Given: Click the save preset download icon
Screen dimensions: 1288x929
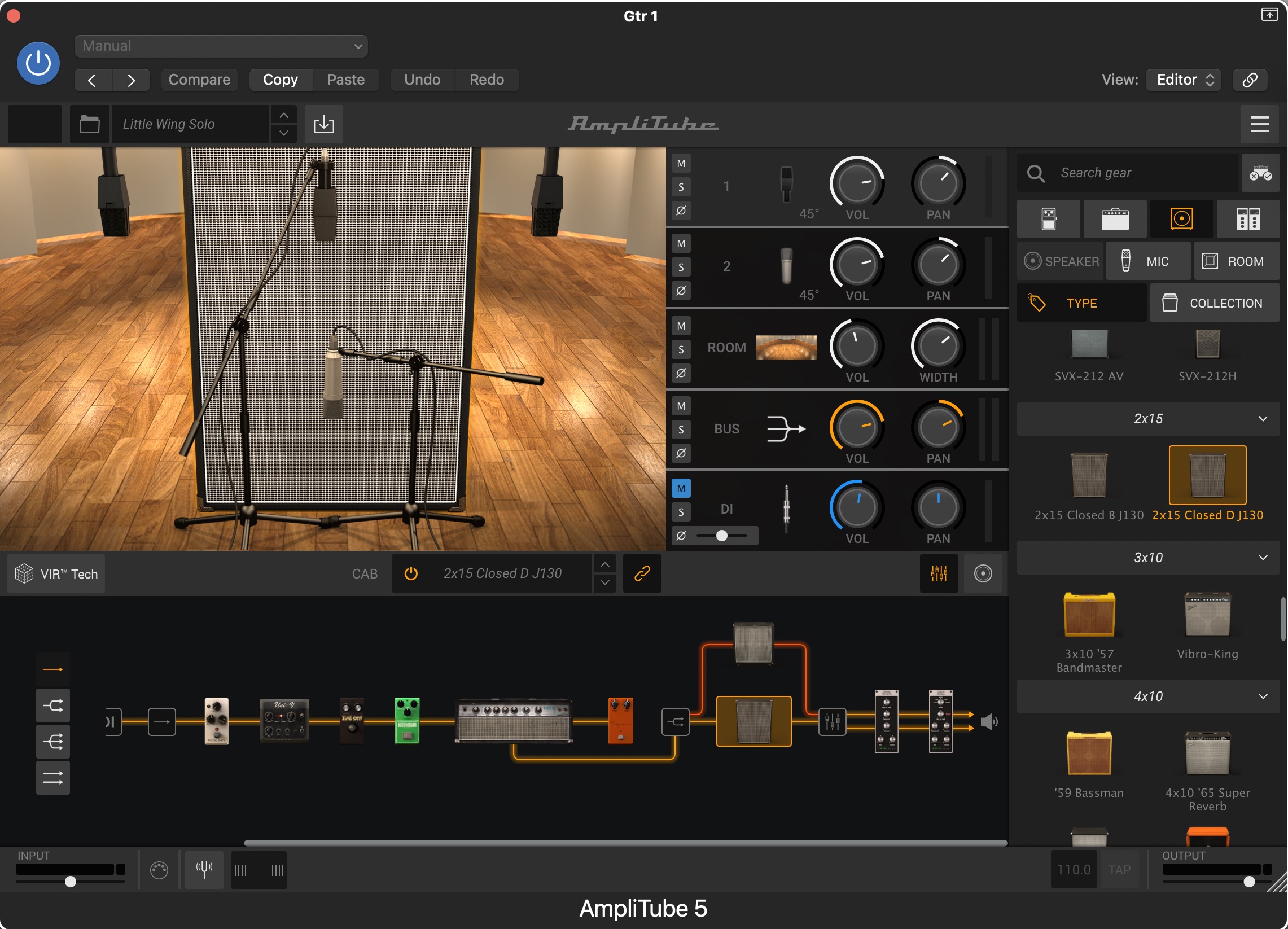Looking at the screenshot, I should tap(323, 124).
